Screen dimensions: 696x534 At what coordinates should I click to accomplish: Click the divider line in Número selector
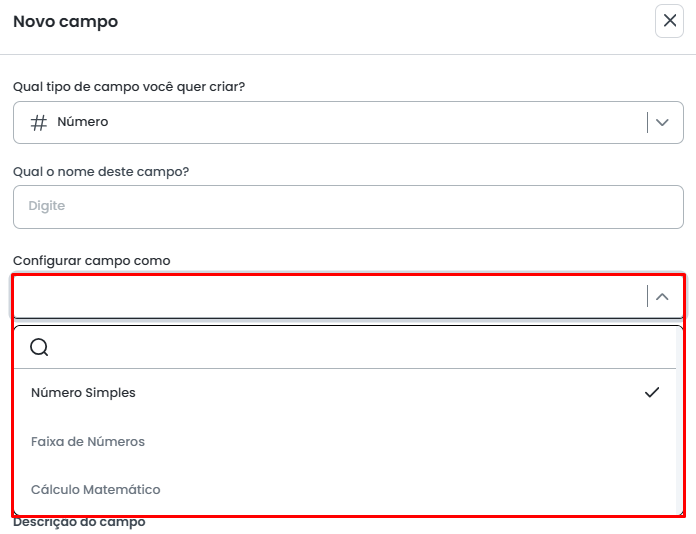[647, 122]
